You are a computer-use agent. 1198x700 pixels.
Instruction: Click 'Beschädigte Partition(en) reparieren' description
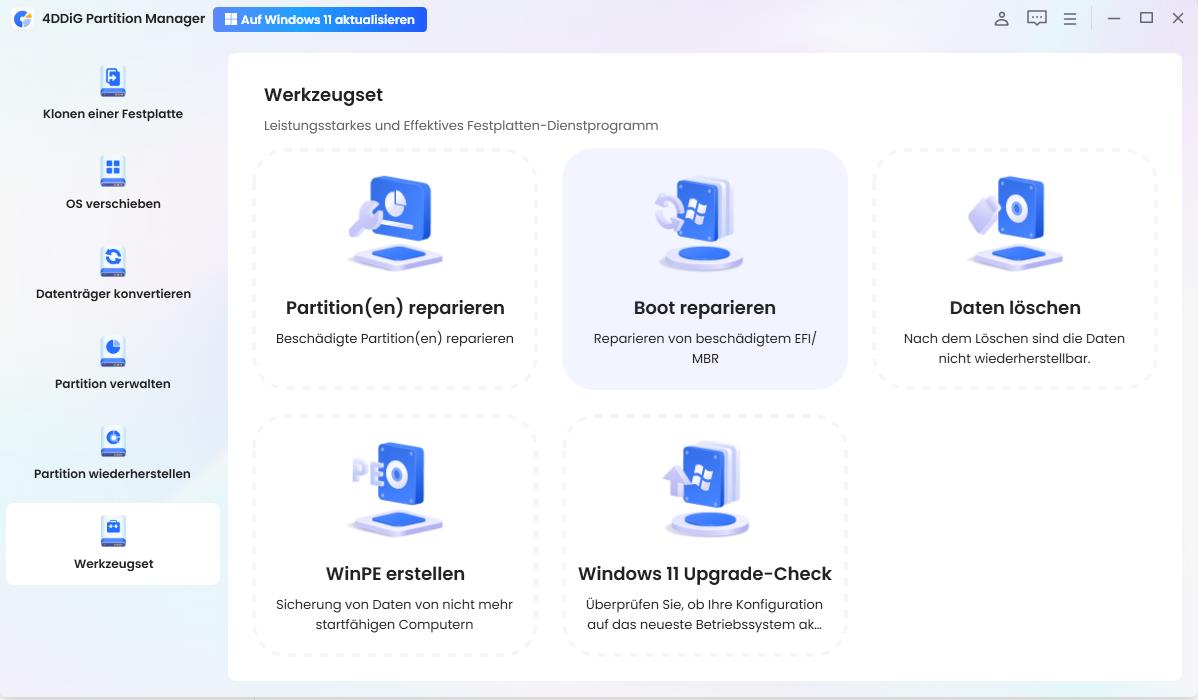395,339
